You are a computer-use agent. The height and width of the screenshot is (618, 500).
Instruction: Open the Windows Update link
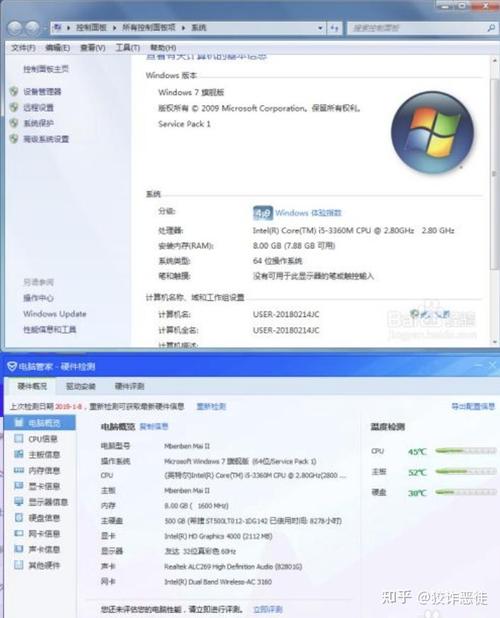click(x=55, y=314)
